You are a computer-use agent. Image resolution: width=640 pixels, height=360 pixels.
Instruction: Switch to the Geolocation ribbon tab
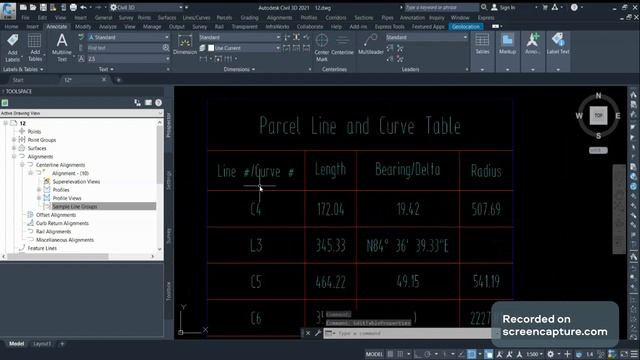click(466, 27)
